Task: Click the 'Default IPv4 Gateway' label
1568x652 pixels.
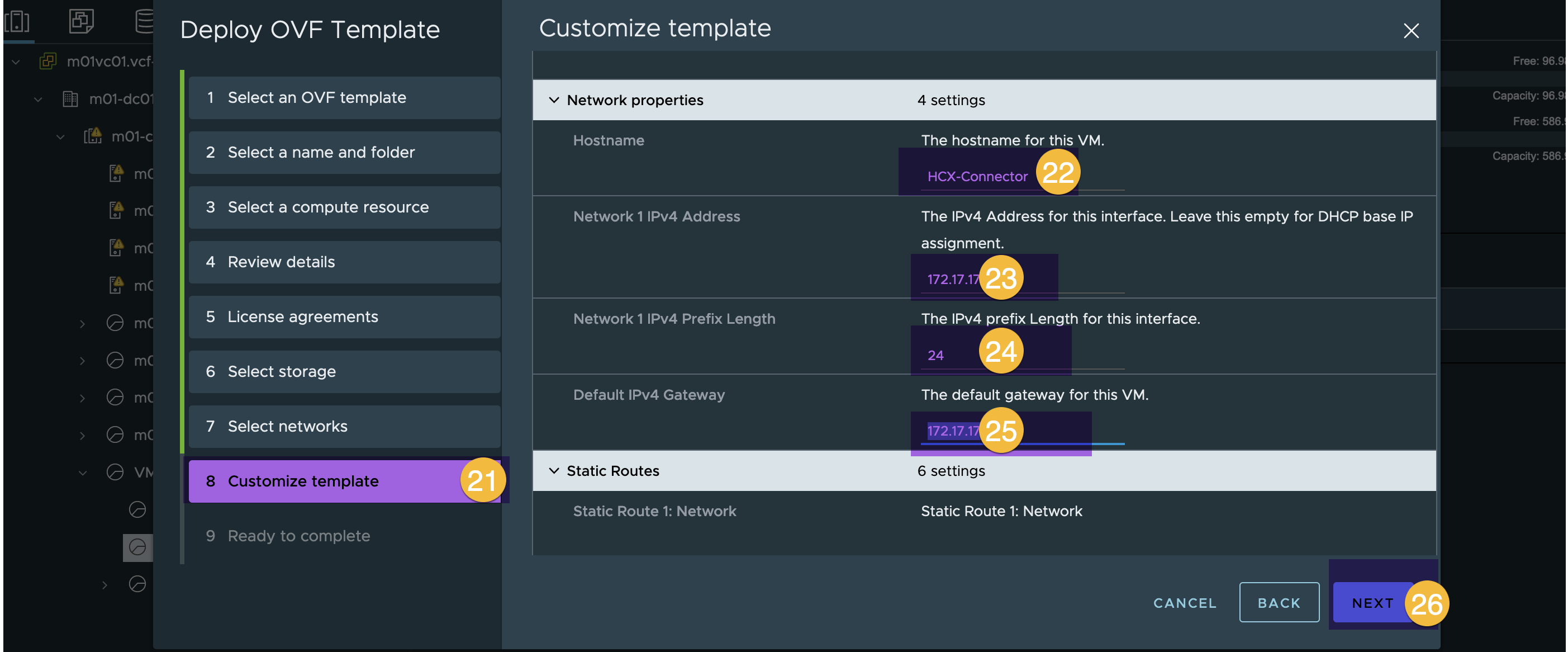Action: pos(649,395)
